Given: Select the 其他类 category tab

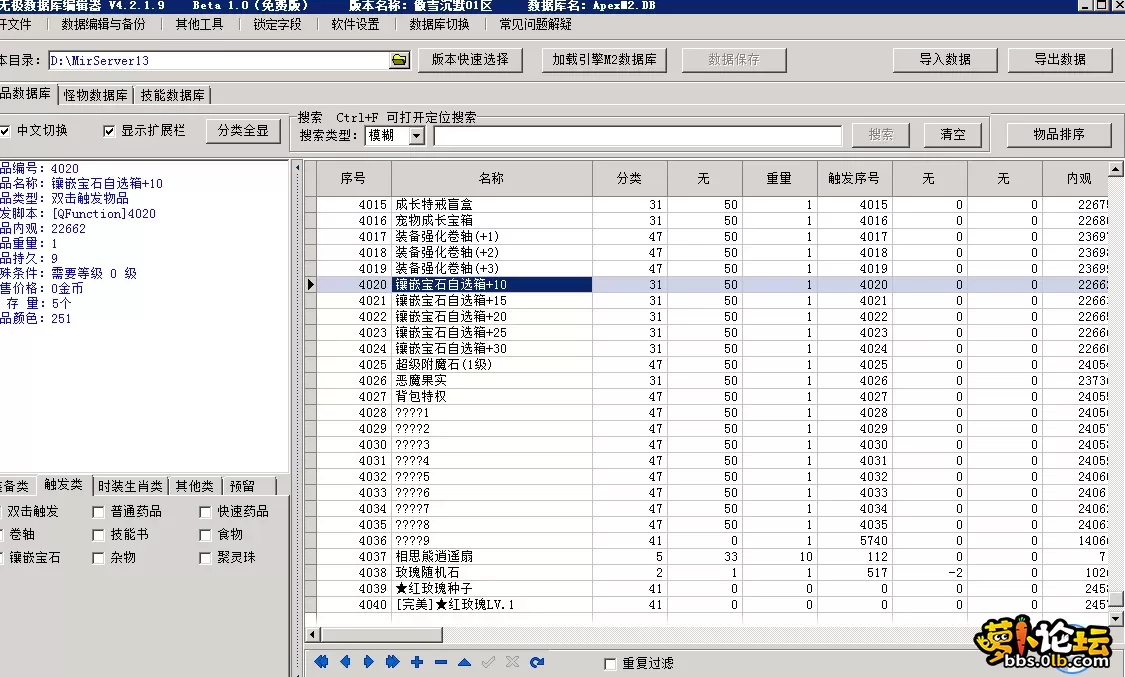Looking at the screenshot, I should tap(194, 486).
